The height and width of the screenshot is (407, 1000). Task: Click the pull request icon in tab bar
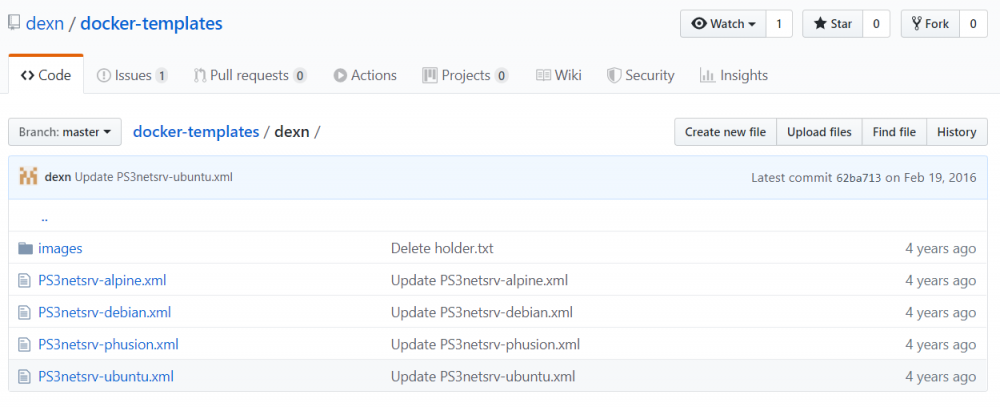coord(200,75)
